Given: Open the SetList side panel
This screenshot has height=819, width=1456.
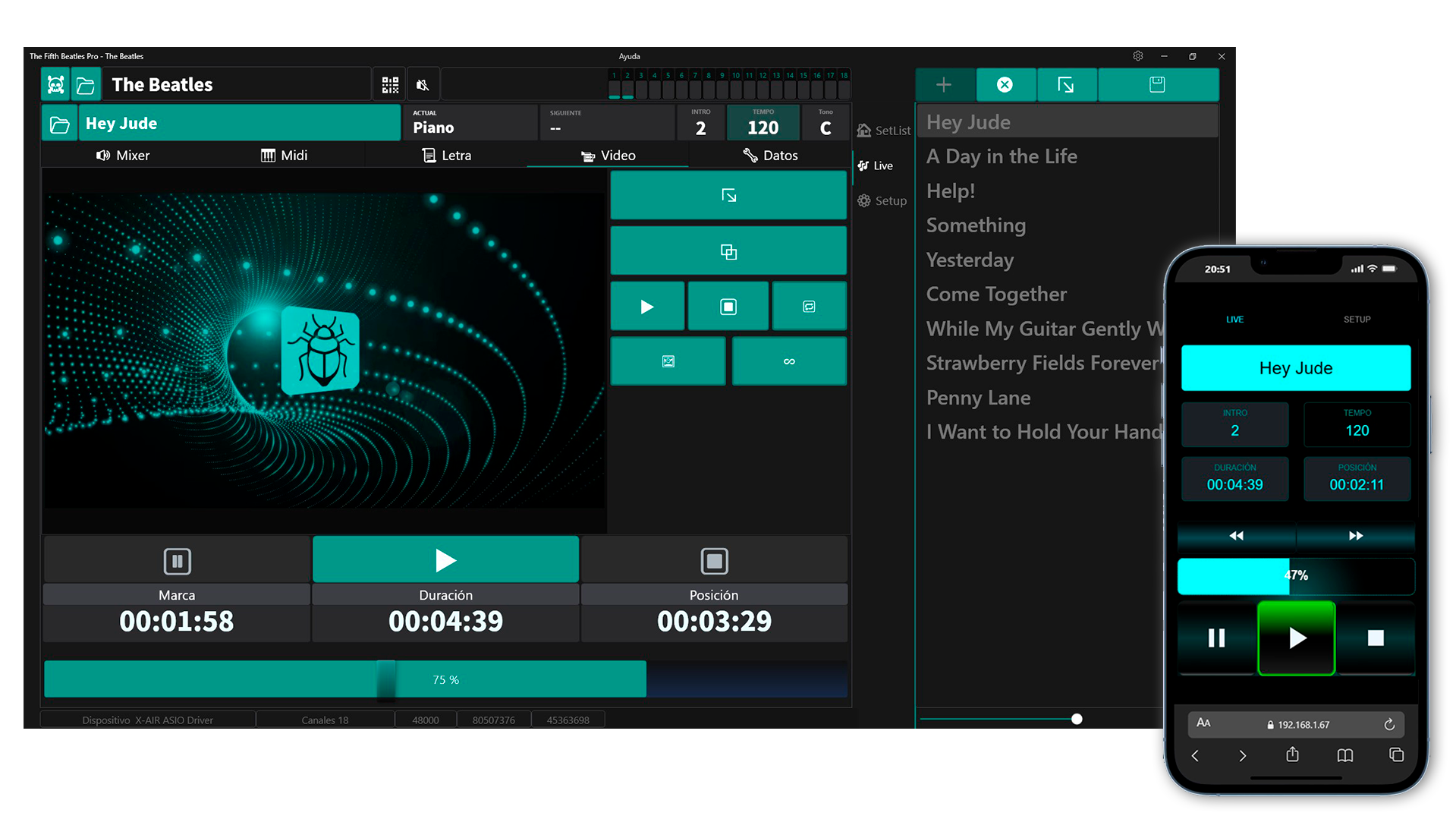Looking at the screenshot, I should tap(884, 131).
